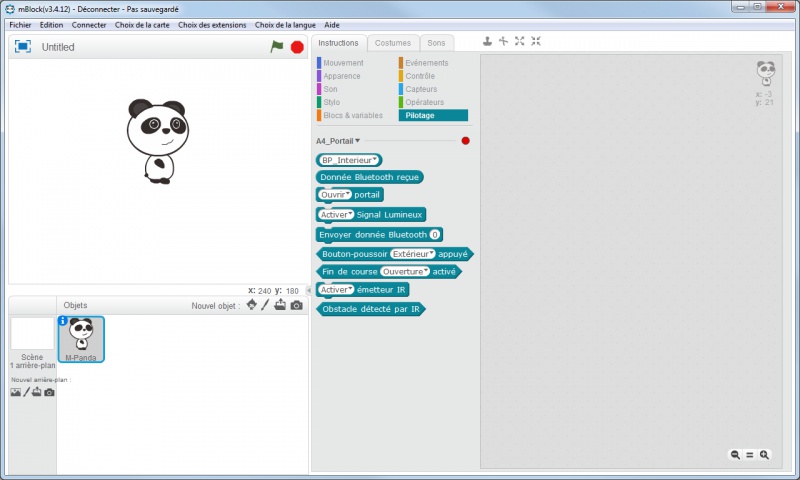Screen dimensions: 800x480
Task: Choose new sprite from library icon
Action: point(251,305)
